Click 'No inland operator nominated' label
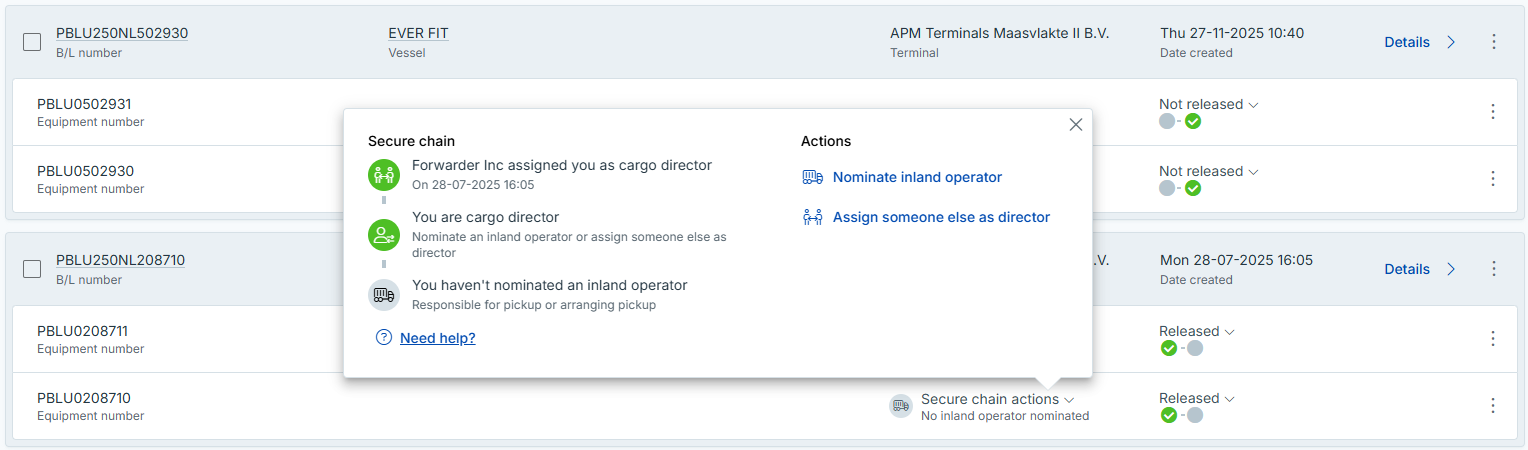 [x=1005, y=416]
